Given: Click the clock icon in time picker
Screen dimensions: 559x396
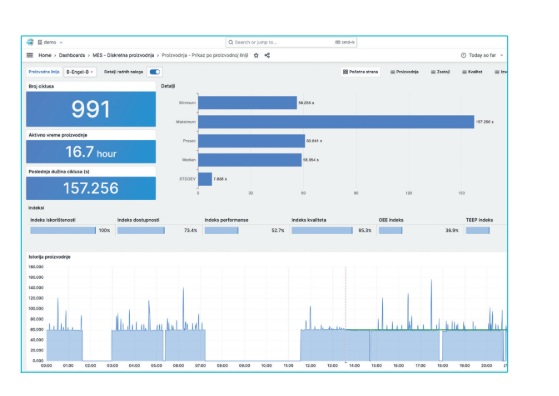Looking at the screenshot, I should [x=463, y=55].
